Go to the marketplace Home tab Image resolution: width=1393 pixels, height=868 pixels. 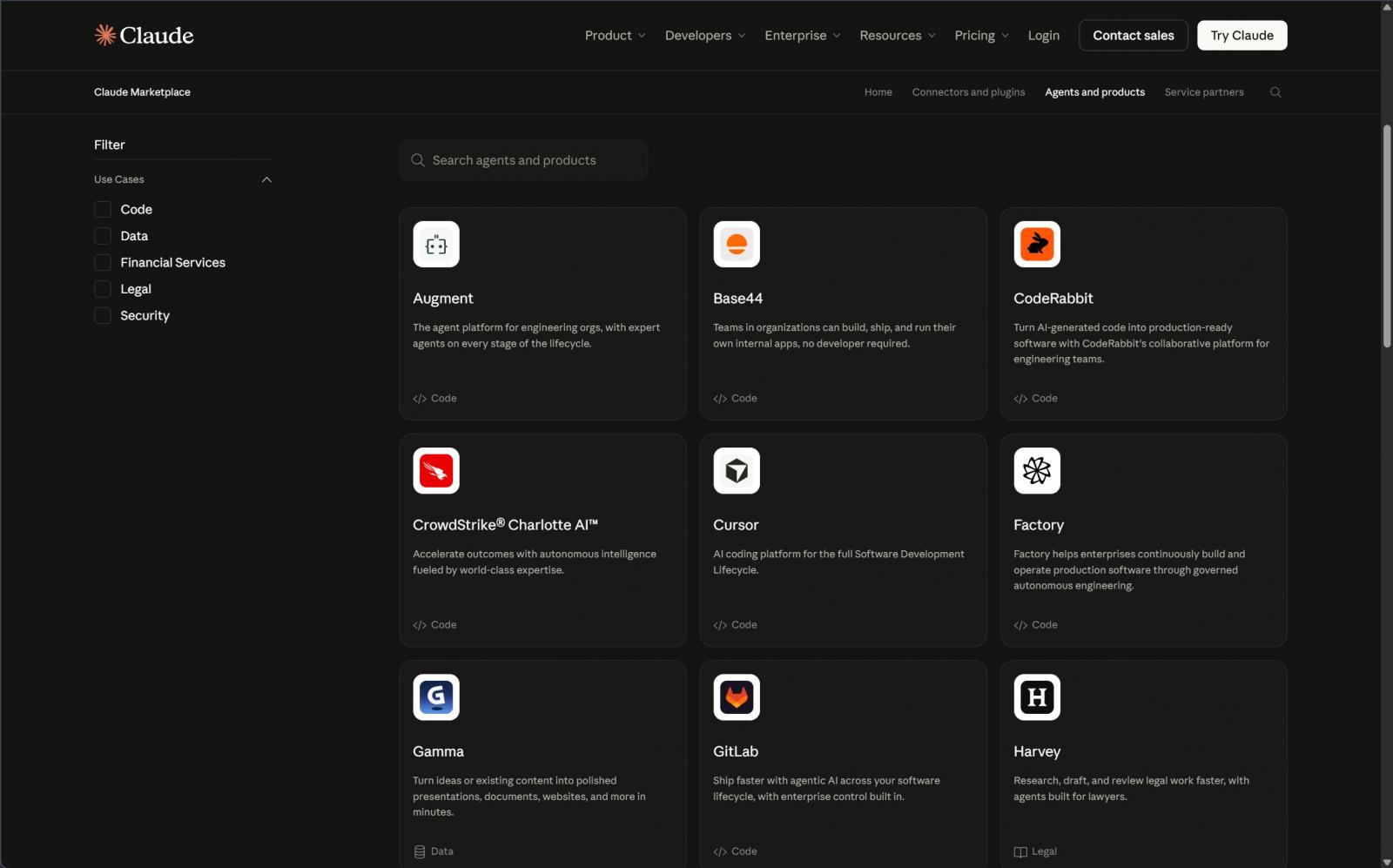(x=878, y=92)
